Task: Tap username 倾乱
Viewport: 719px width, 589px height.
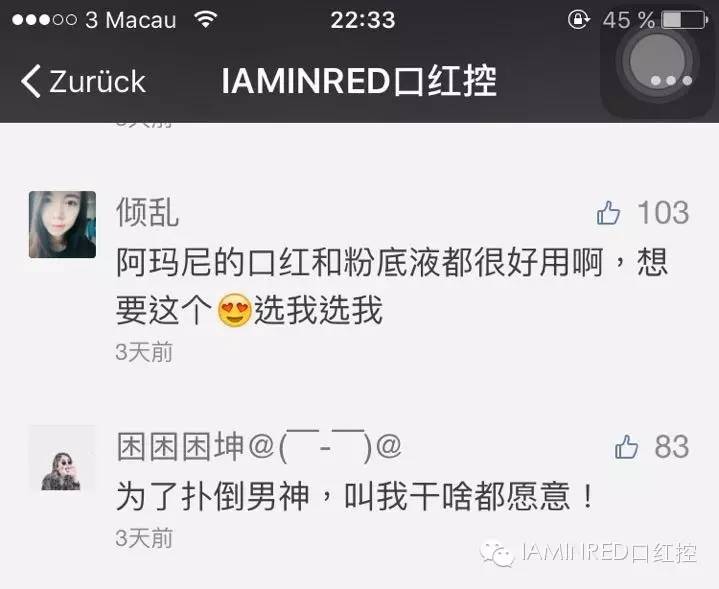Action: click(x=147, y=212)
